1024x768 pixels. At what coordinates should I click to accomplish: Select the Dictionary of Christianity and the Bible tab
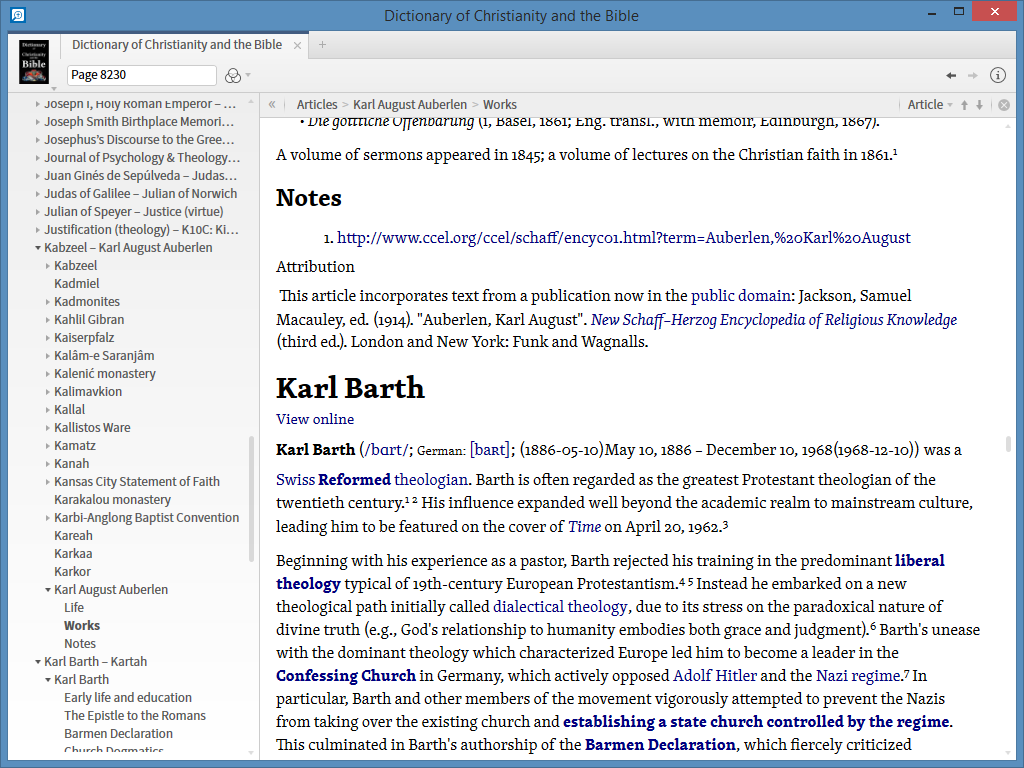(177, 44)
